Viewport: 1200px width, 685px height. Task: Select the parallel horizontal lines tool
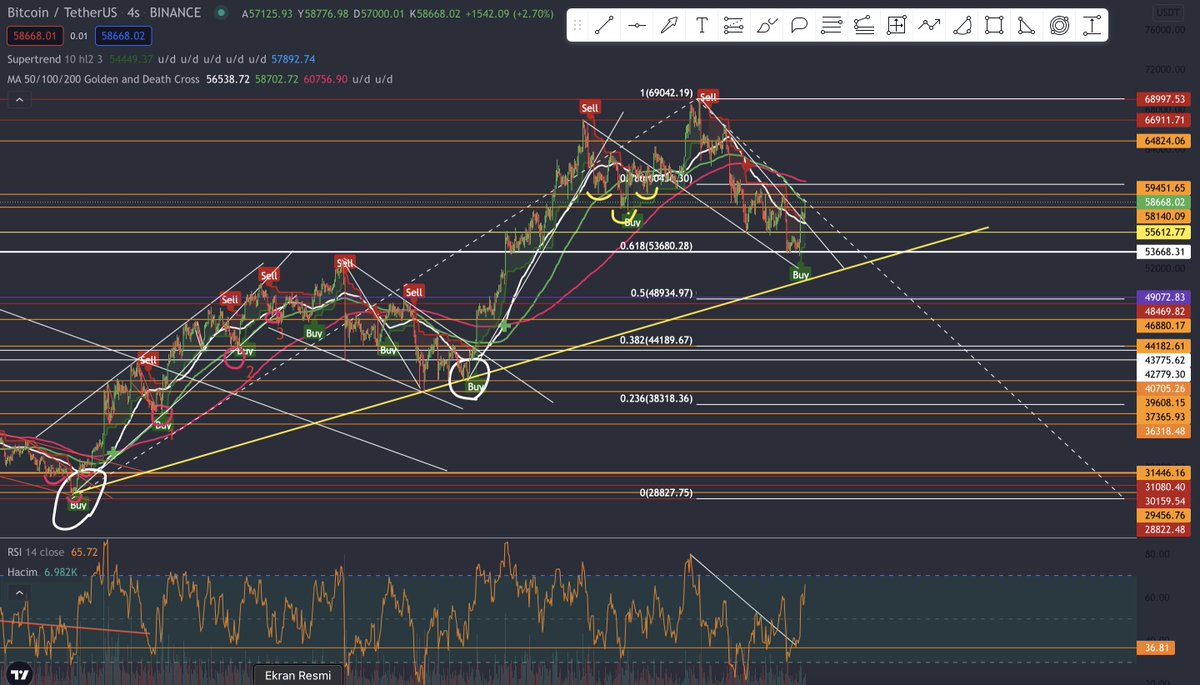831,26
